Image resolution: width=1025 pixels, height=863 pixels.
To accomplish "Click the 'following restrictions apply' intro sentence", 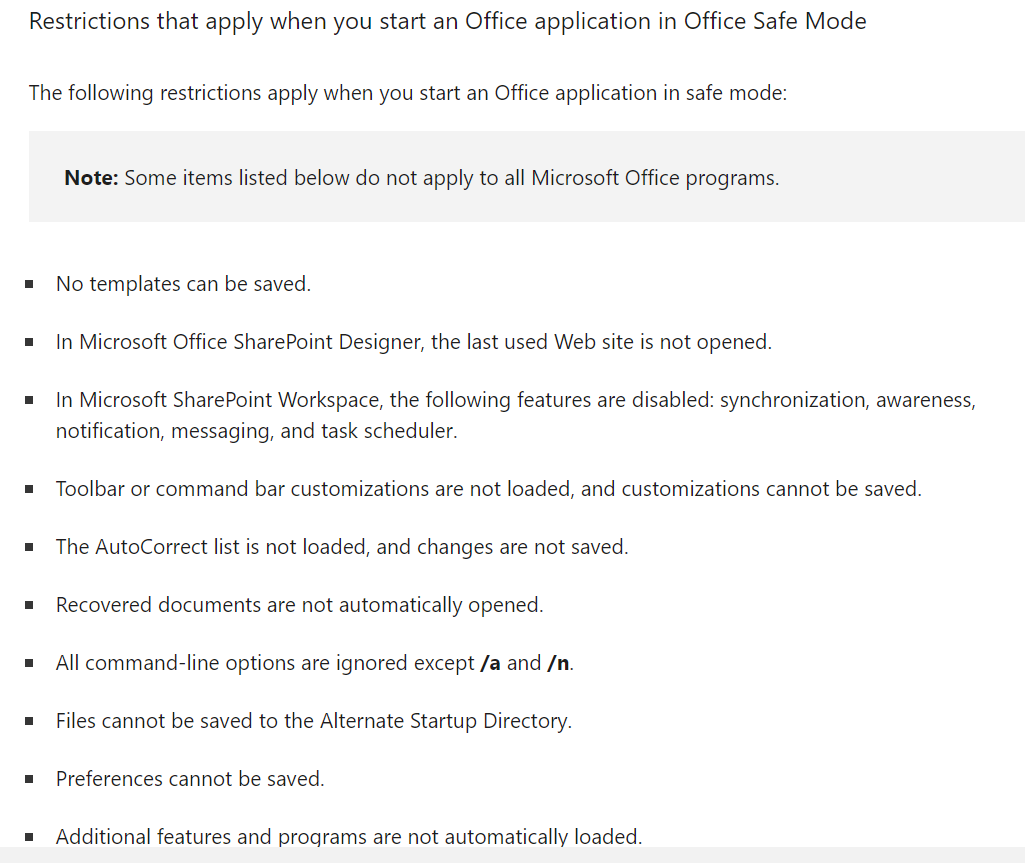I will click(408, 93).
